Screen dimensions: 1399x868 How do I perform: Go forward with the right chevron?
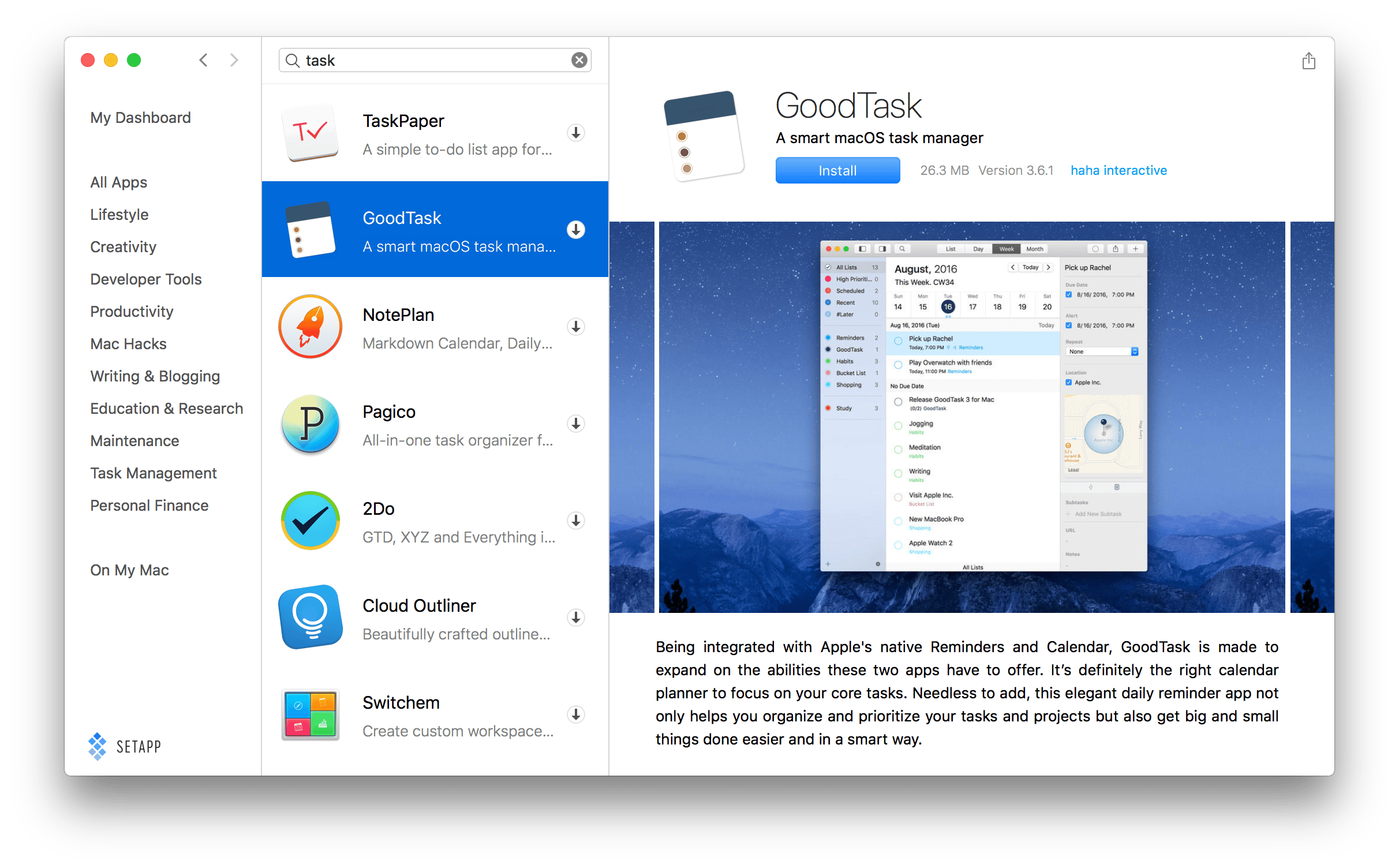[x=234, y=60]
